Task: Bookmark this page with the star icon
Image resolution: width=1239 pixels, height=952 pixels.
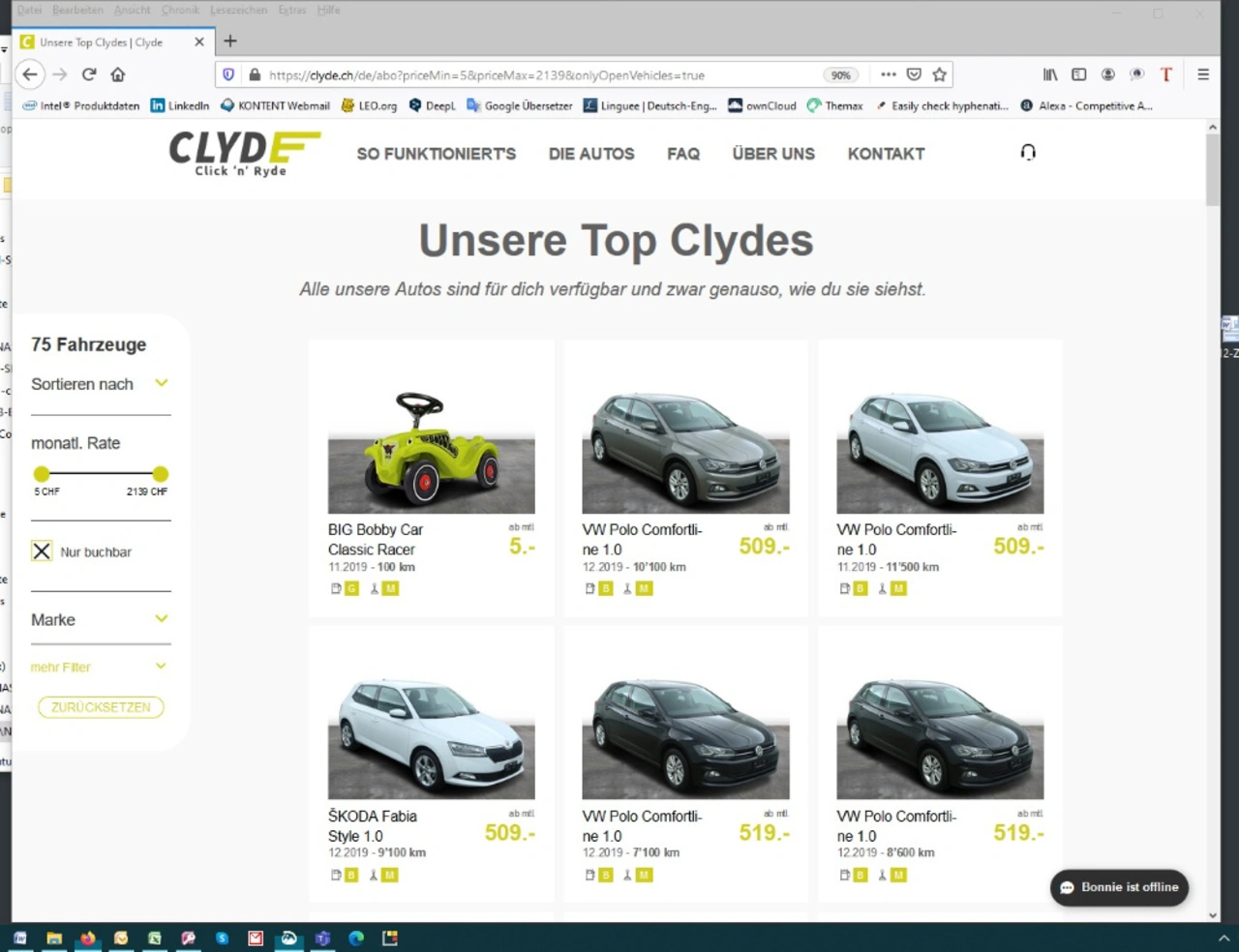Action: [x=939, y=74]
